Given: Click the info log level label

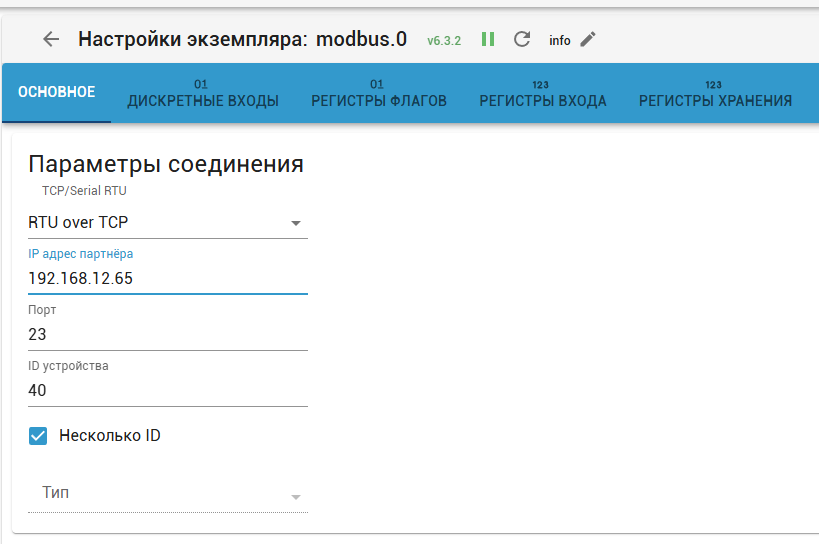Looking at the screenshot, I should coord(560,41).
